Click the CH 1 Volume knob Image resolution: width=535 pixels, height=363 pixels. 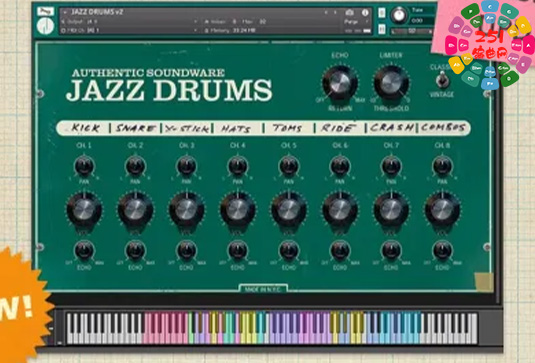(84, 209)
